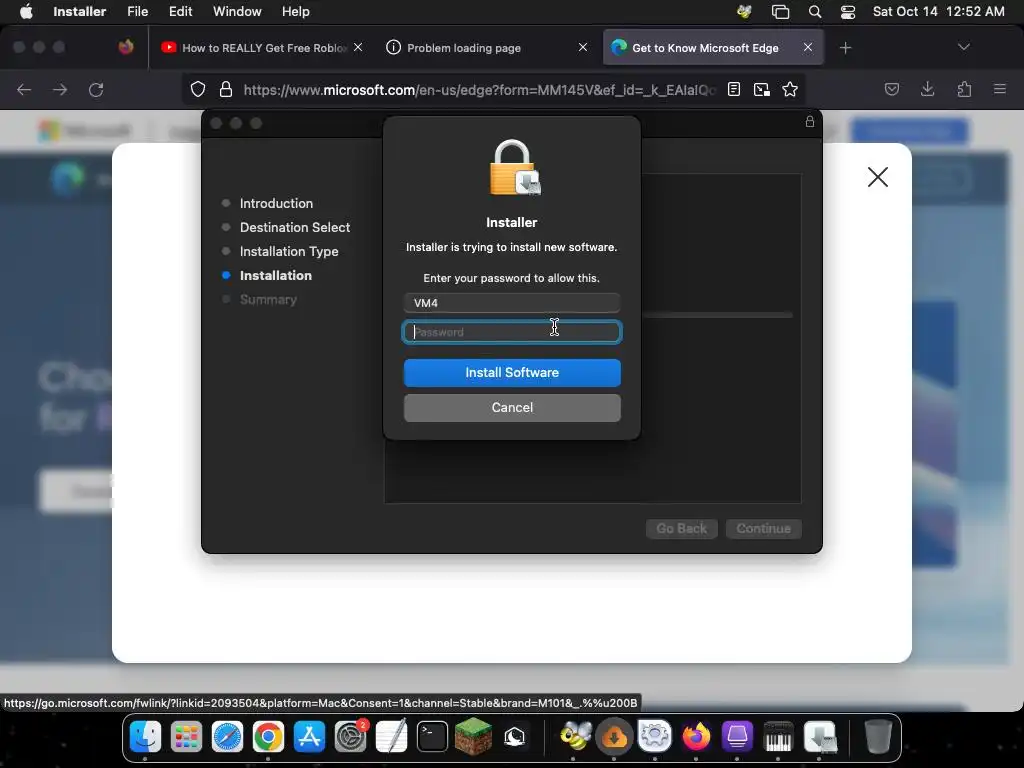Open Google Chrome from the Dock
This screenshot has height=768, width=1024.
coord(268,737)
